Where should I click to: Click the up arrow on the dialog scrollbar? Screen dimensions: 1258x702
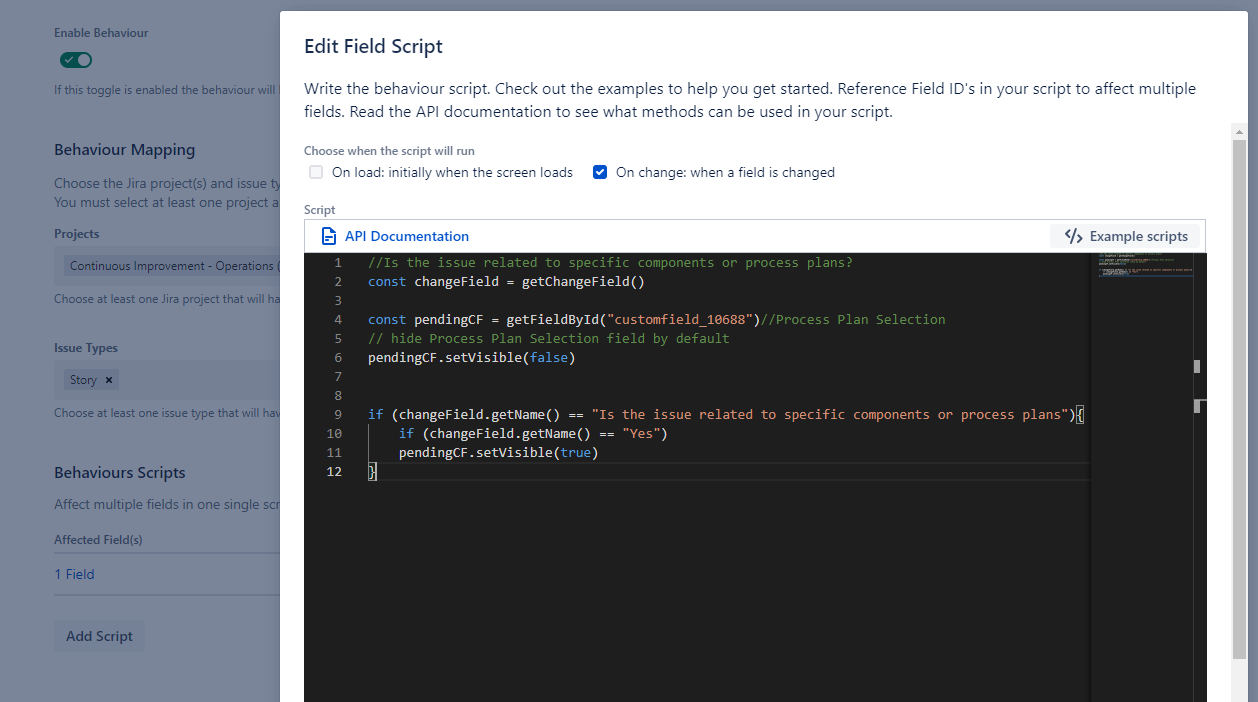1238,130
